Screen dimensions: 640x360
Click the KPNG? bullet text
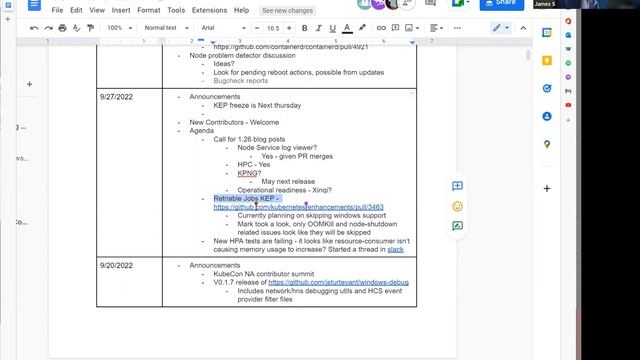pos(249,173)
